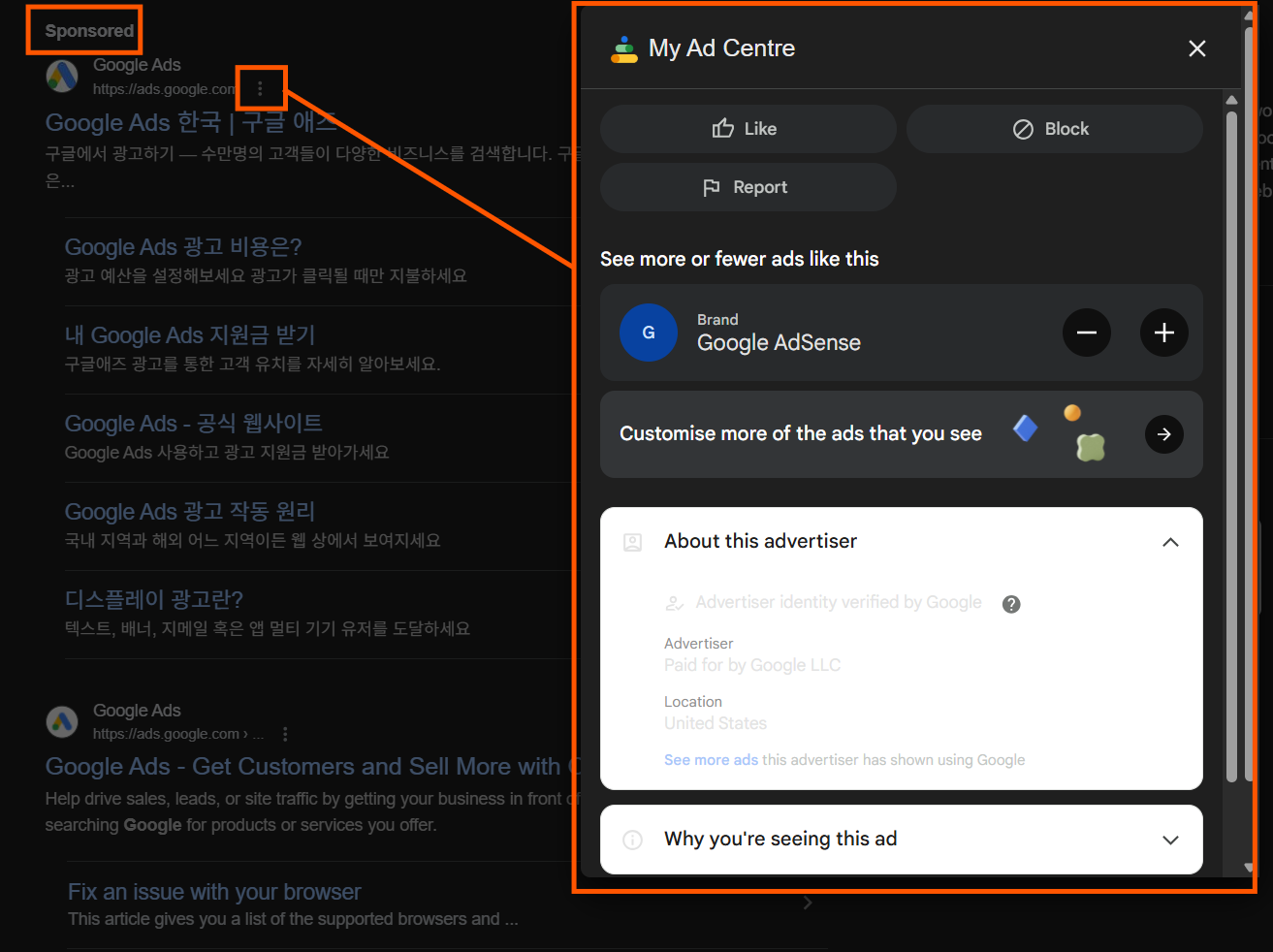
Task: Open Customise more of the ads arrow
Action: point(1164,434)
